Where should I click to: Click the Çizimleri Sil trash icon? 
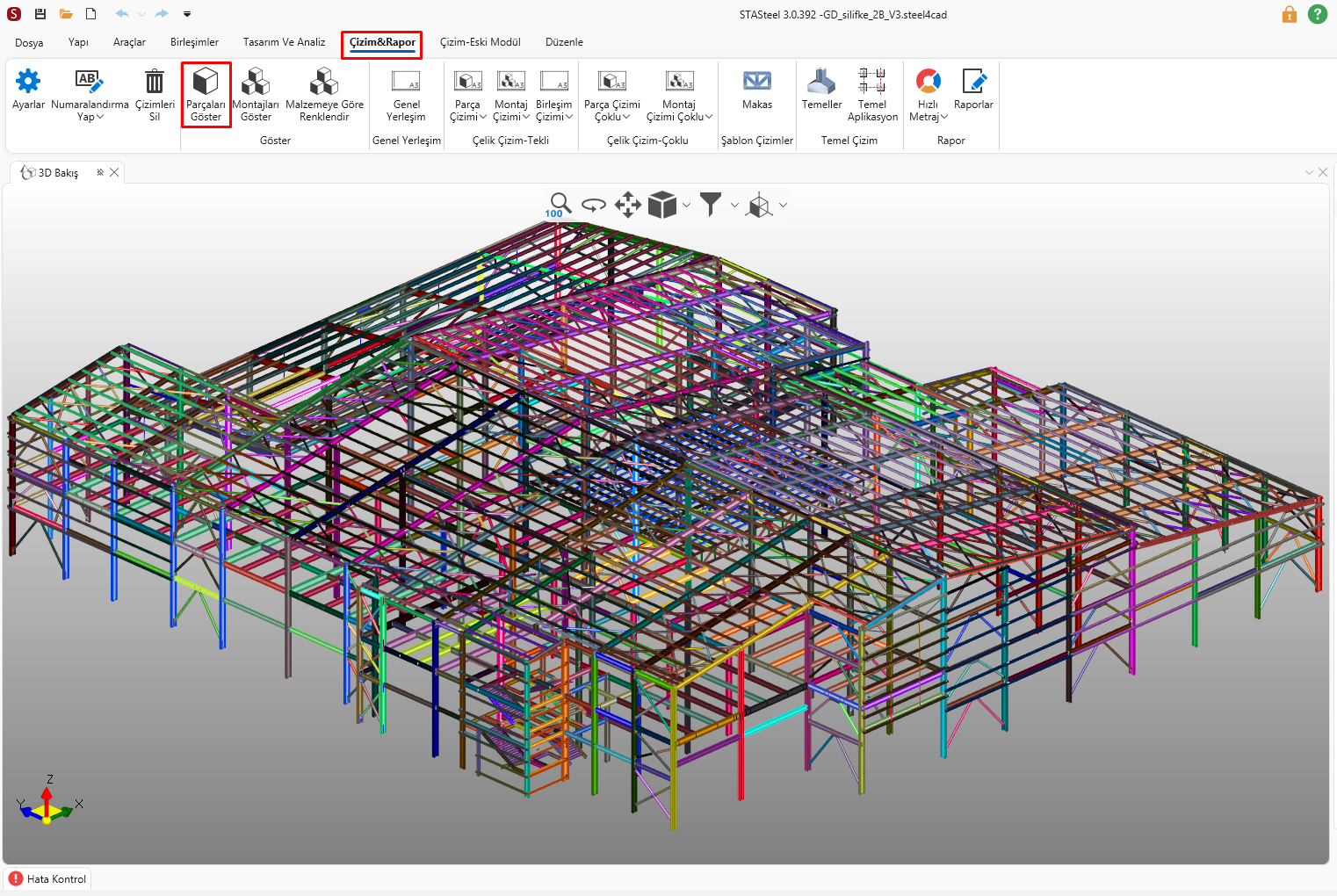tap(155, 83)
